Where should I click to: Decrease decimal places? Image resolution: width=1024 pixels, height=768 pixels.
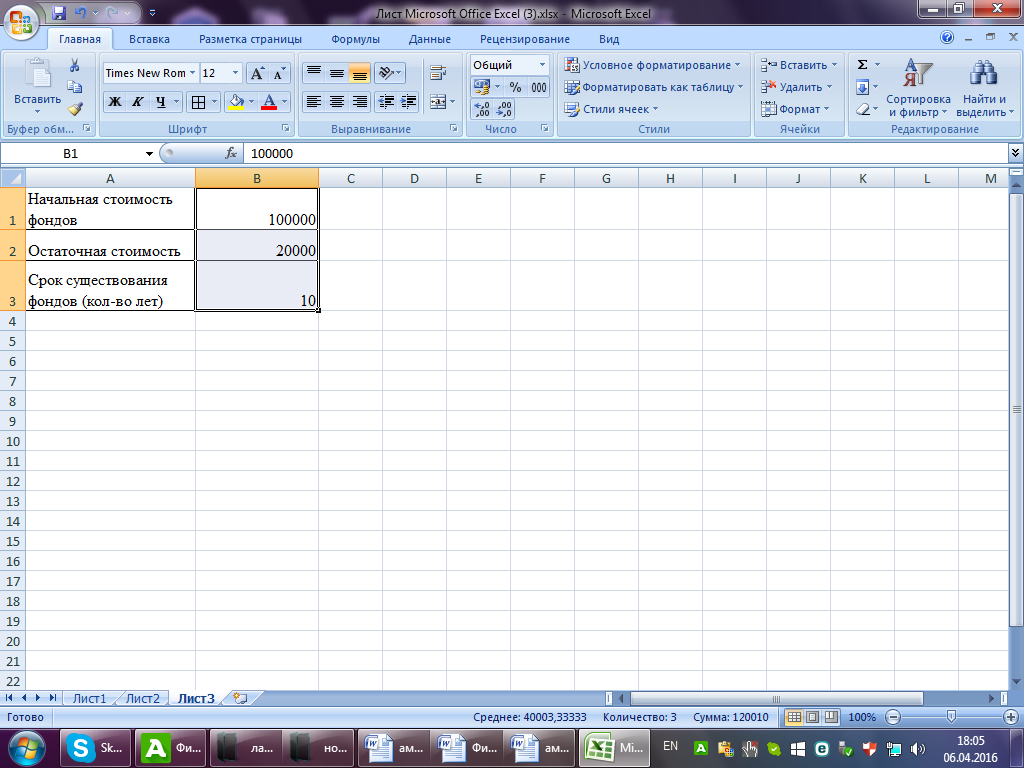click(504, 109)
